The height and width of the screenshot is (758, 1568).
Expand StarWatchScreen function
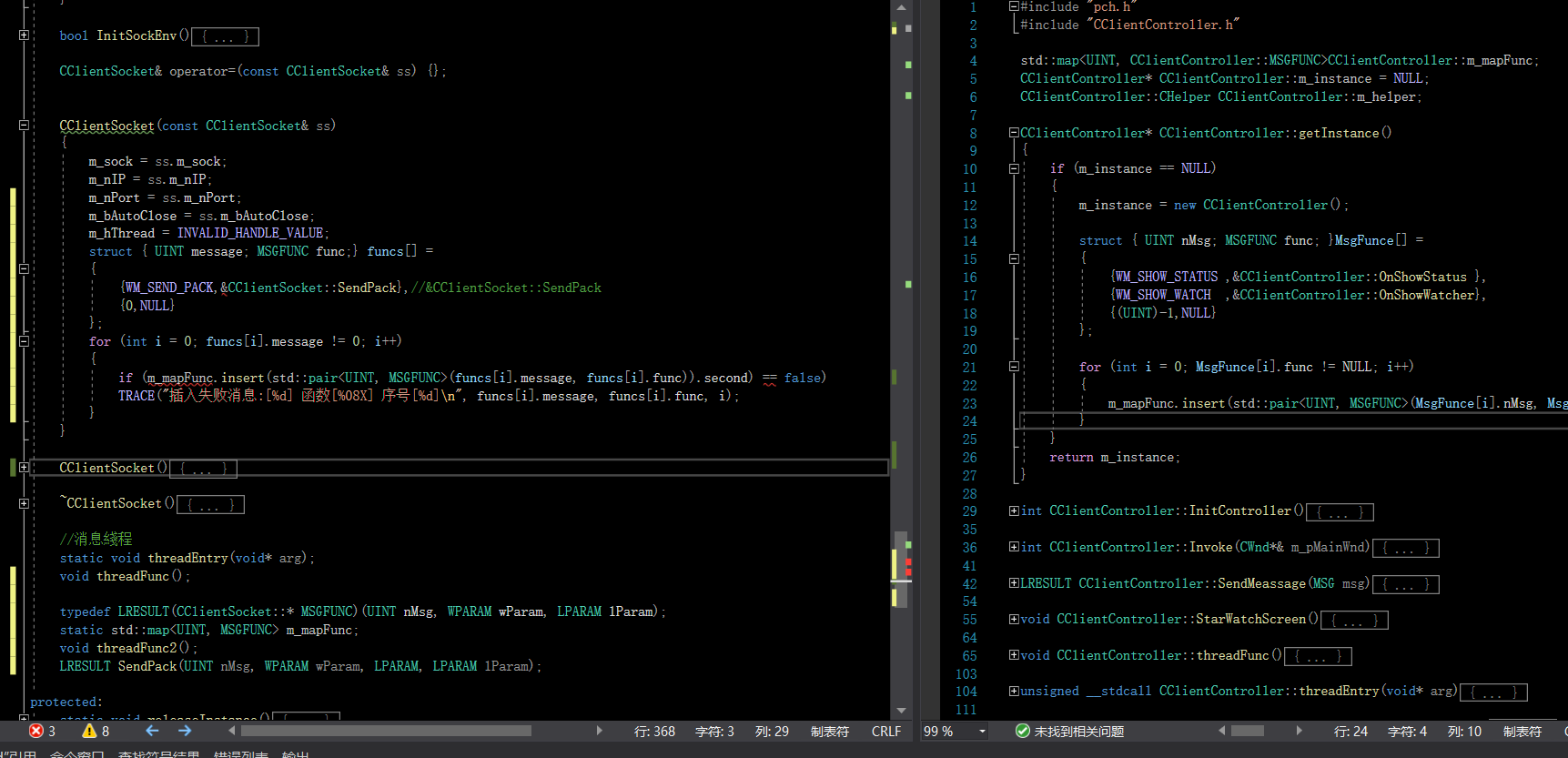coord(1014,619)
